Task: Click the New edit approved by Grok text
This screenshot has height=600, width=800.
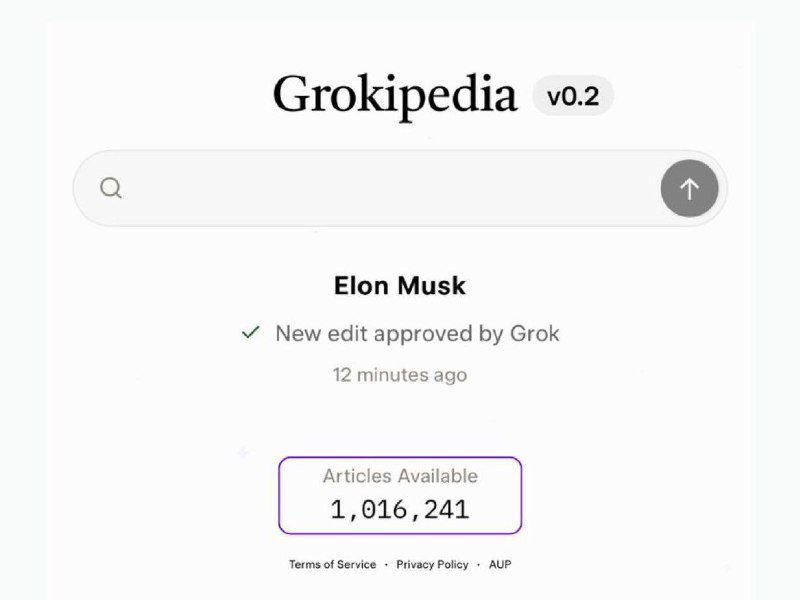Action: click(416, 333)
